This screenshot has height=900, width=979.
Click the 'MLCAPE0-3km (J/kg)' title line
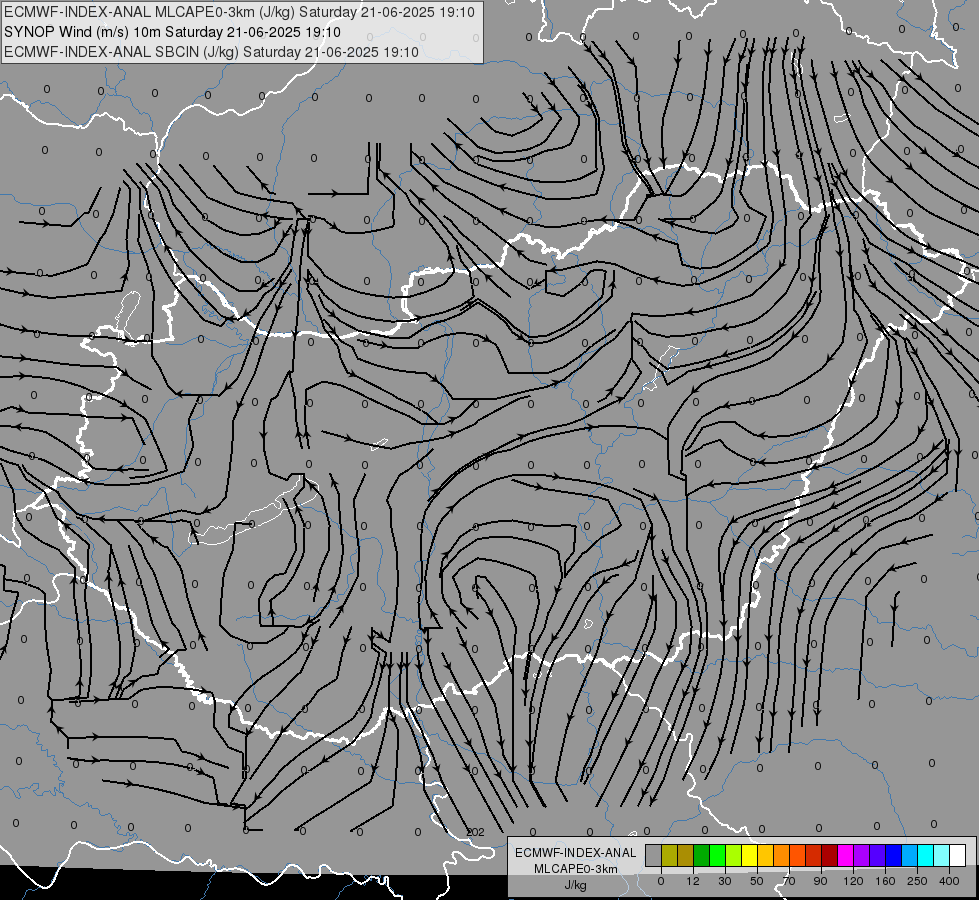click(x=239, y=12)
